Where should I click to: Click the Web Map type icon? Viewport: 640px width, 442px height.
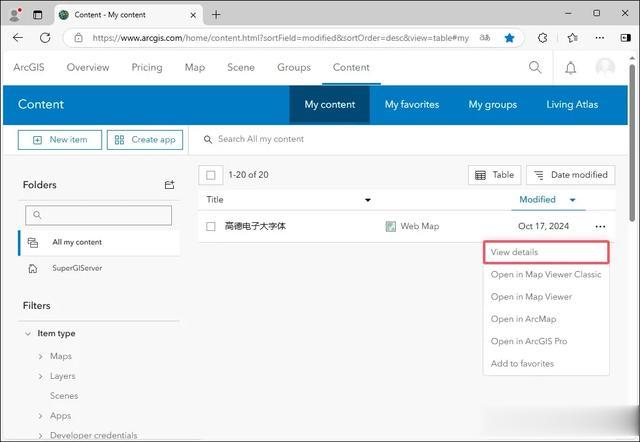pyautogui.click(x=391, y=226)
